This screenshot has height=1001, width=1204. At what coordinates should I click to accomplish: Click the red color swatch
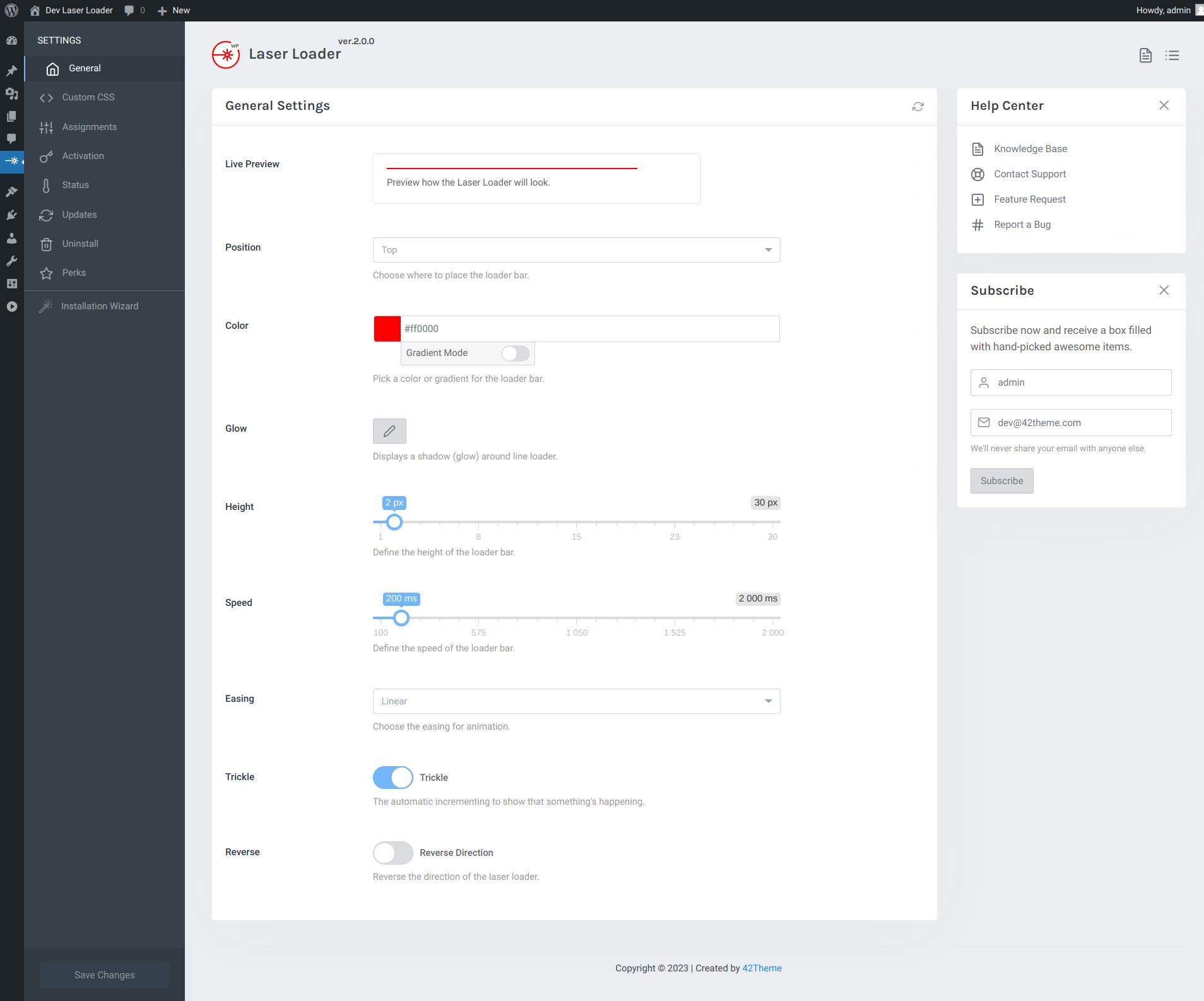click(x=387, y=329)
